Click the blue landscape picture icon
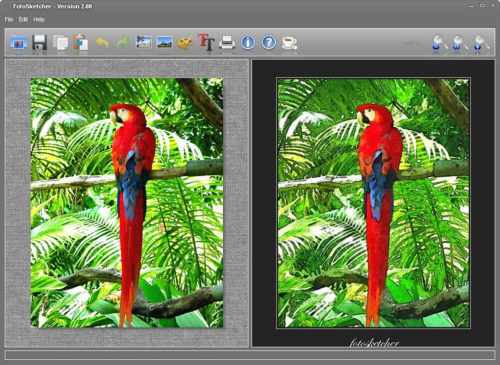 164,42
